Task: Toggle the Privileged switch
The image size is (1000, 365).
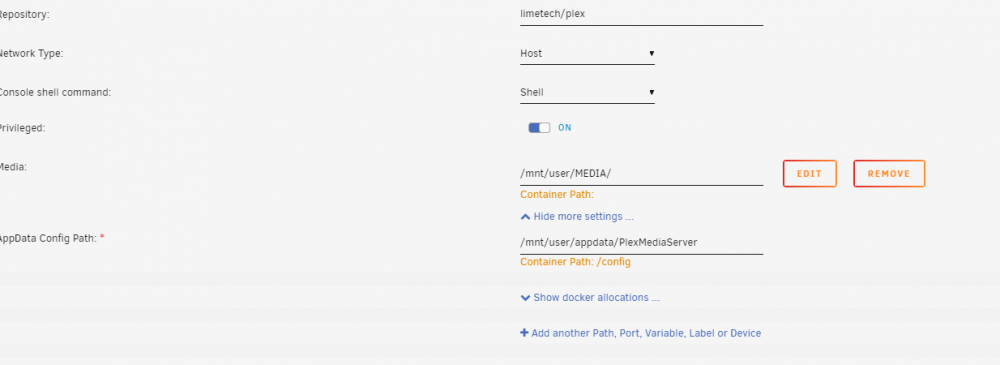Action: tap(539, 128)
